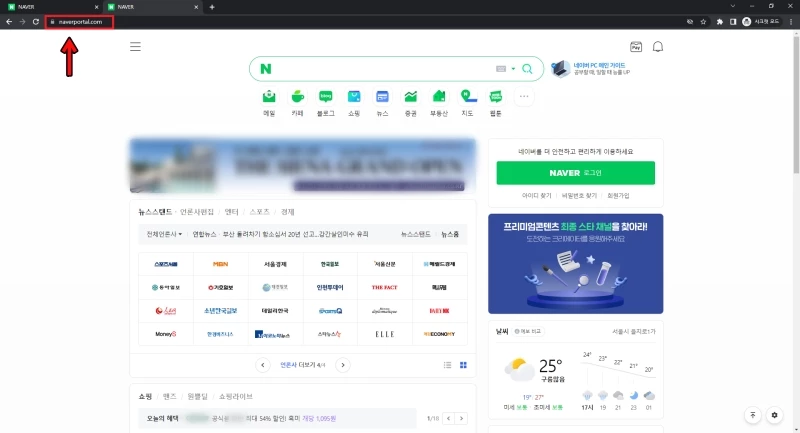Switch newsstand to list view

pyautogui.click(x=447, y=365)
